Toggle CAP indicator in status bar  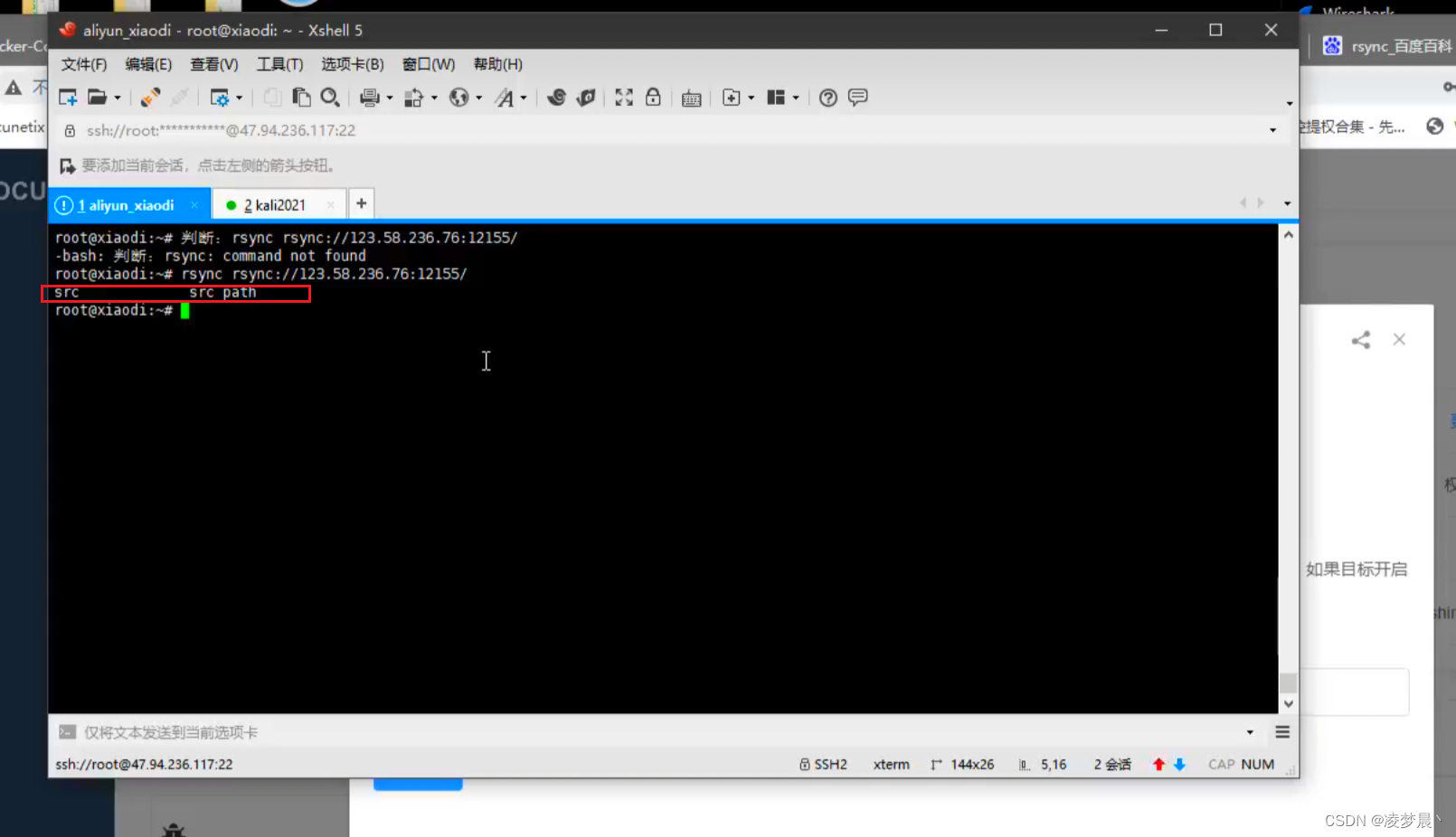tap(1220, 764)
